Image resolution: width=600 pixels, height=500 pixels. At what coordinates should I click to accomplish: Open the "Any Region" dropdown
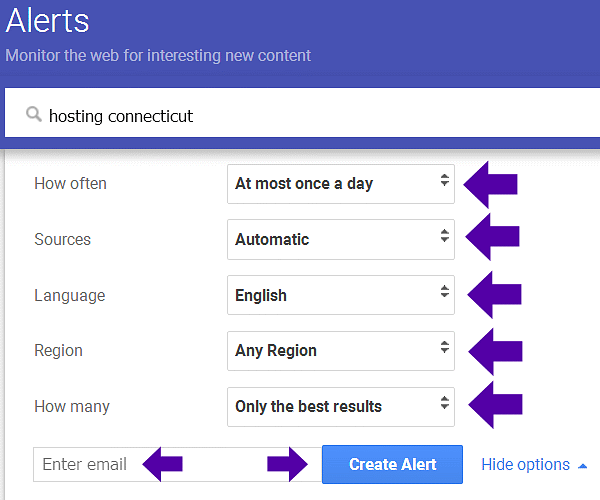click(x=330, y=351)
